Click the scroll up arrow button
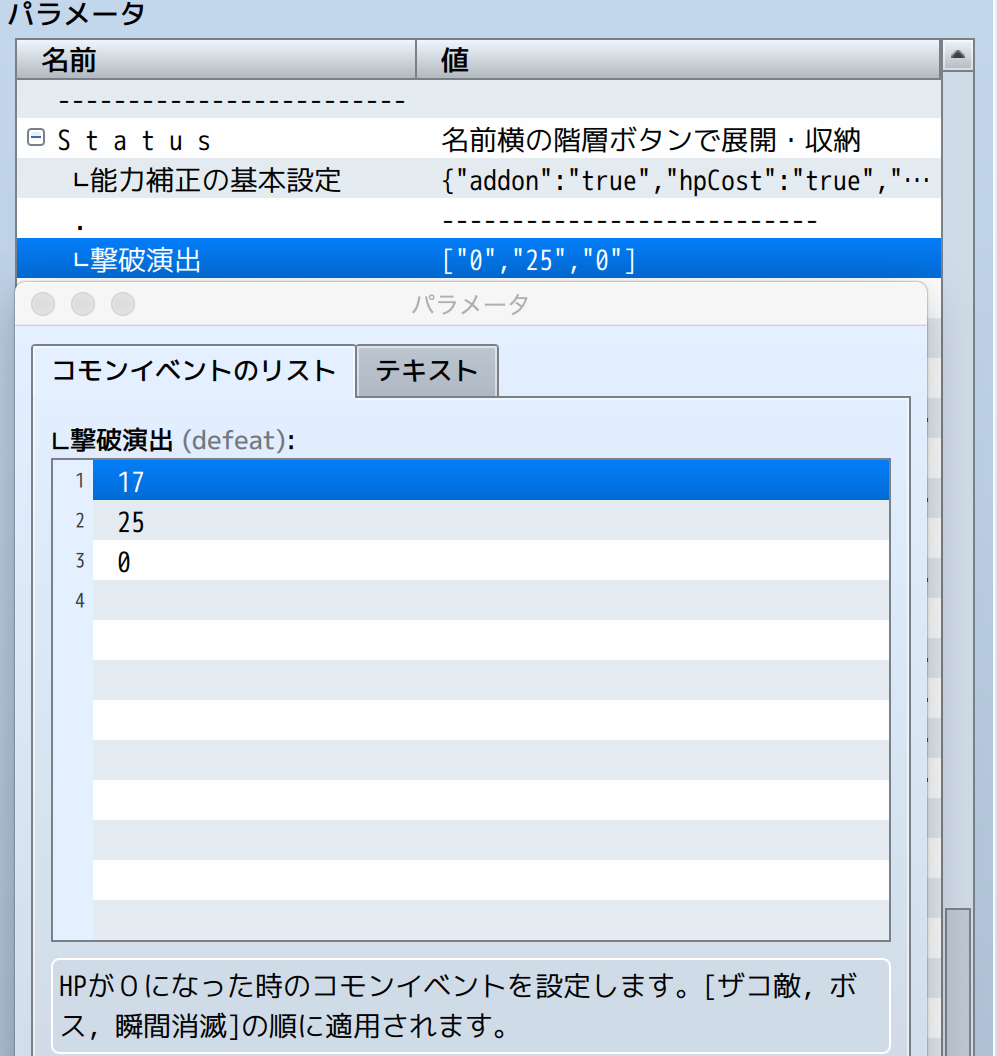 click(x=958, y=57)
